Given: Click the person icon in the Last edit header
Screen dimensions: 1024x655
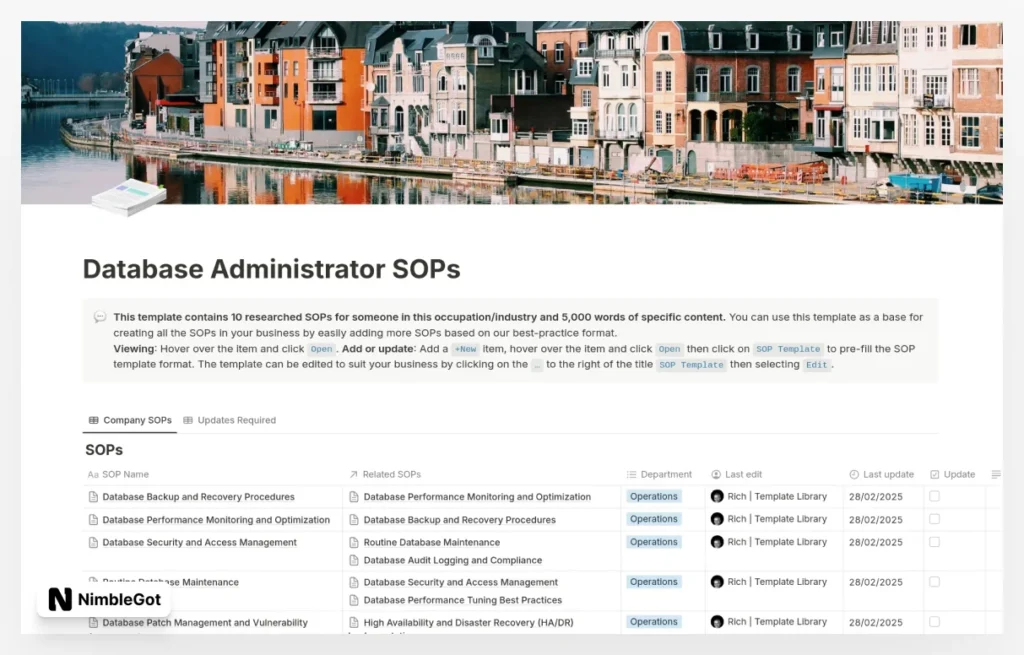Looking at the screenshot, I should pos(716,474).
